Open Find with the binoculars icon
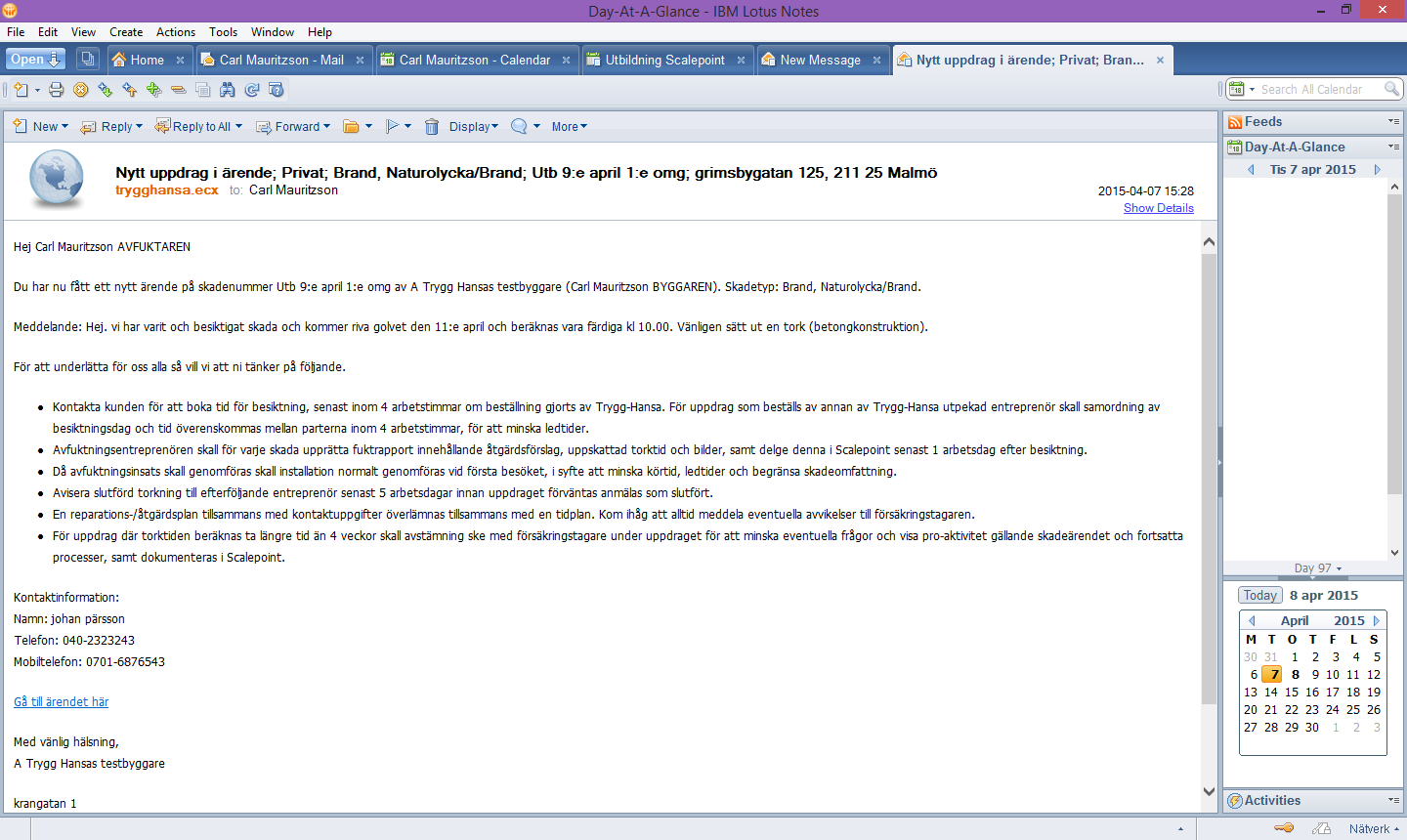The width and height of the screenshot is (1407, 840). [228, 90]
